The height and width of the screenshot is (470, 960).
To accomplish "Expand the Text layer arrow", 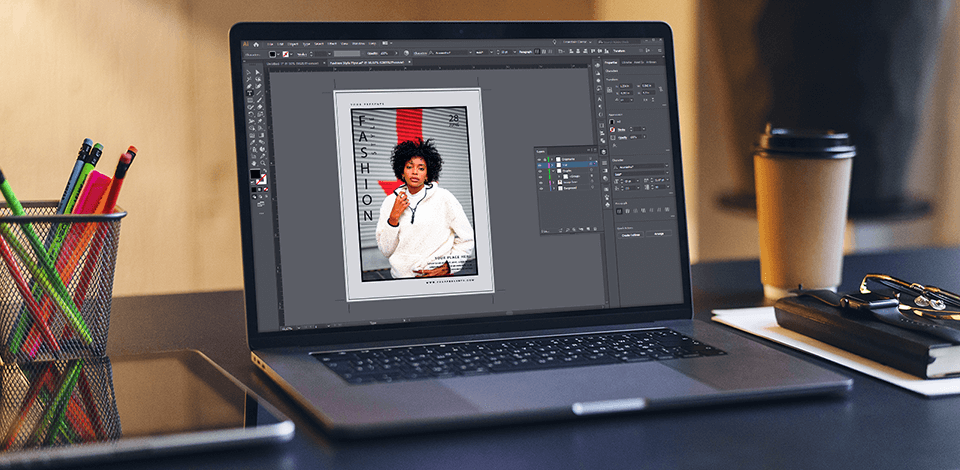I will [x=552, y=165].
